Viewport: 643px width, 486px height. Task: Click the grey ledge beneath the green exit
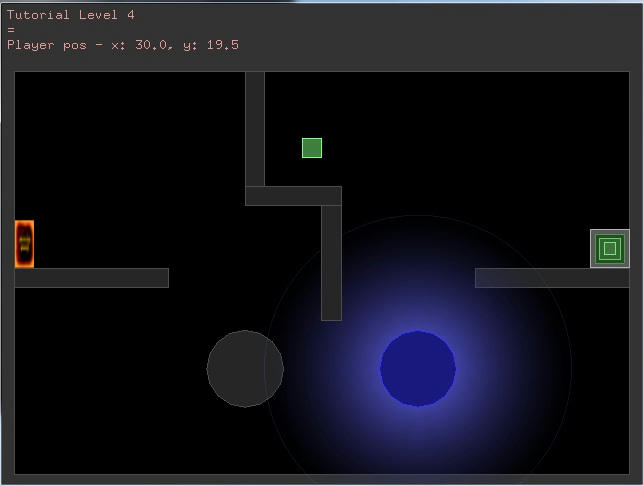point(552,278)
